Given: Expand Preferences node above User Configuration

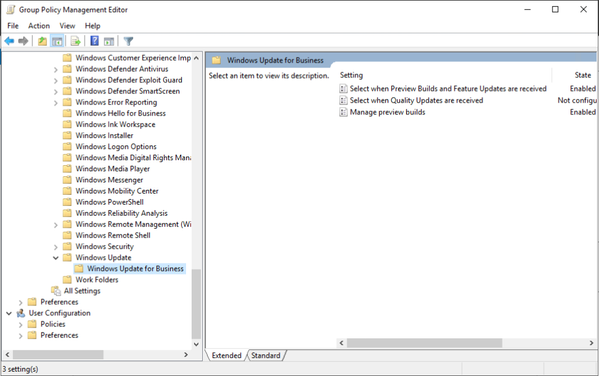Looking at the screenshot, I should click(21, 302).
